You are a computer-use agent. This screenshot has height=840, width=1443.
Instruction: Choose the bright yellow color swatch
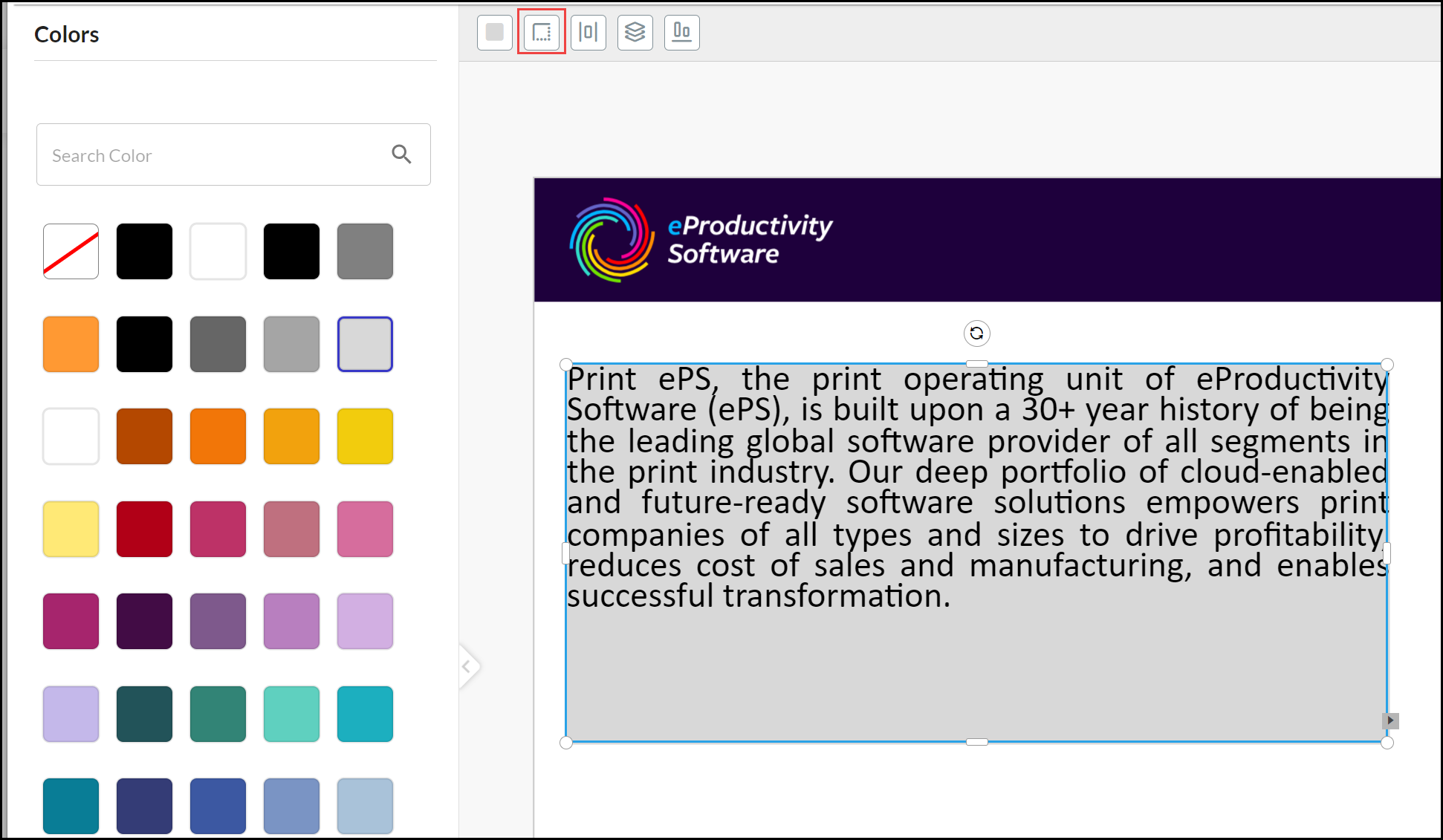click(365, 437)
